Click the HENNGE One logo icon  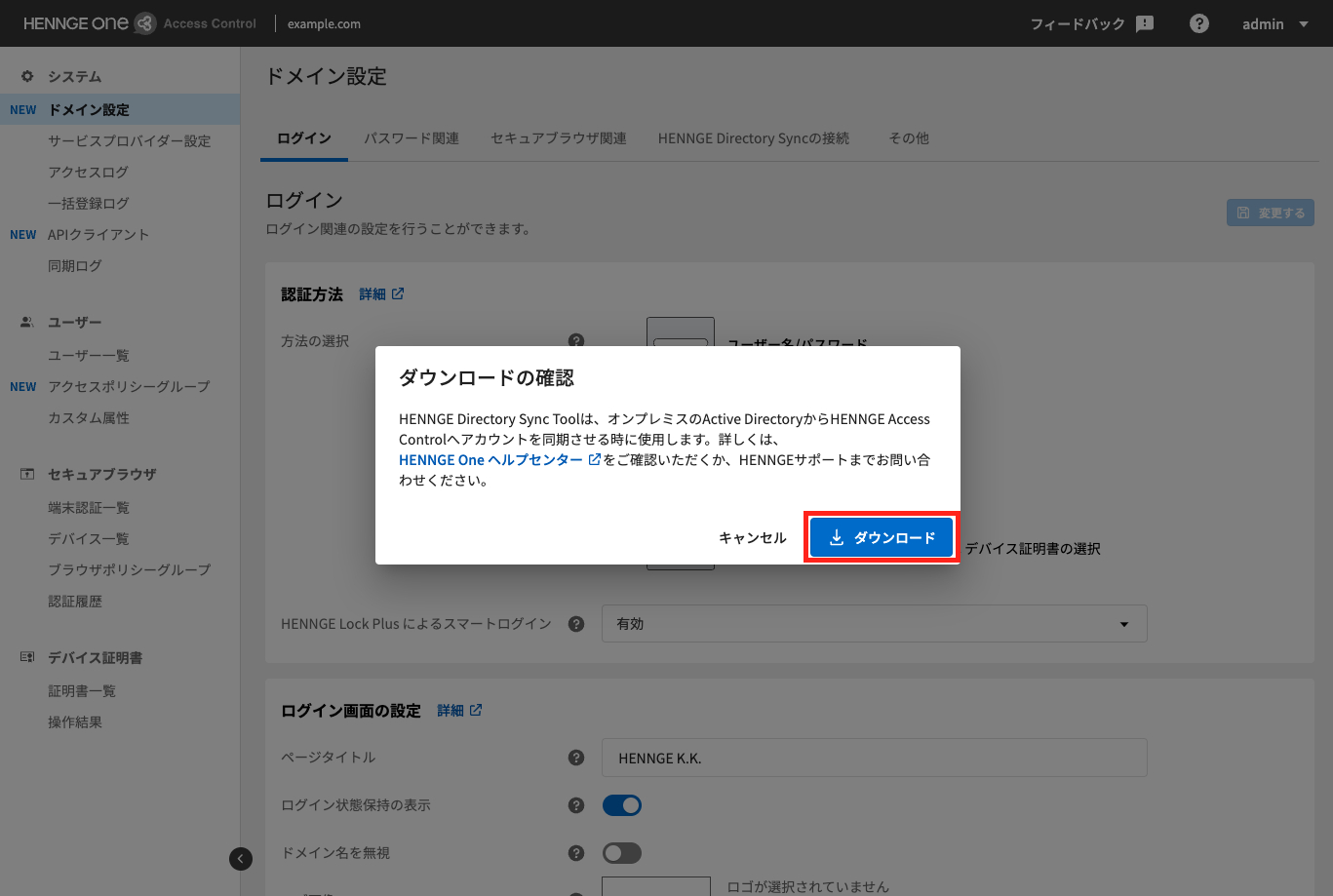click(x=144, y=23)
